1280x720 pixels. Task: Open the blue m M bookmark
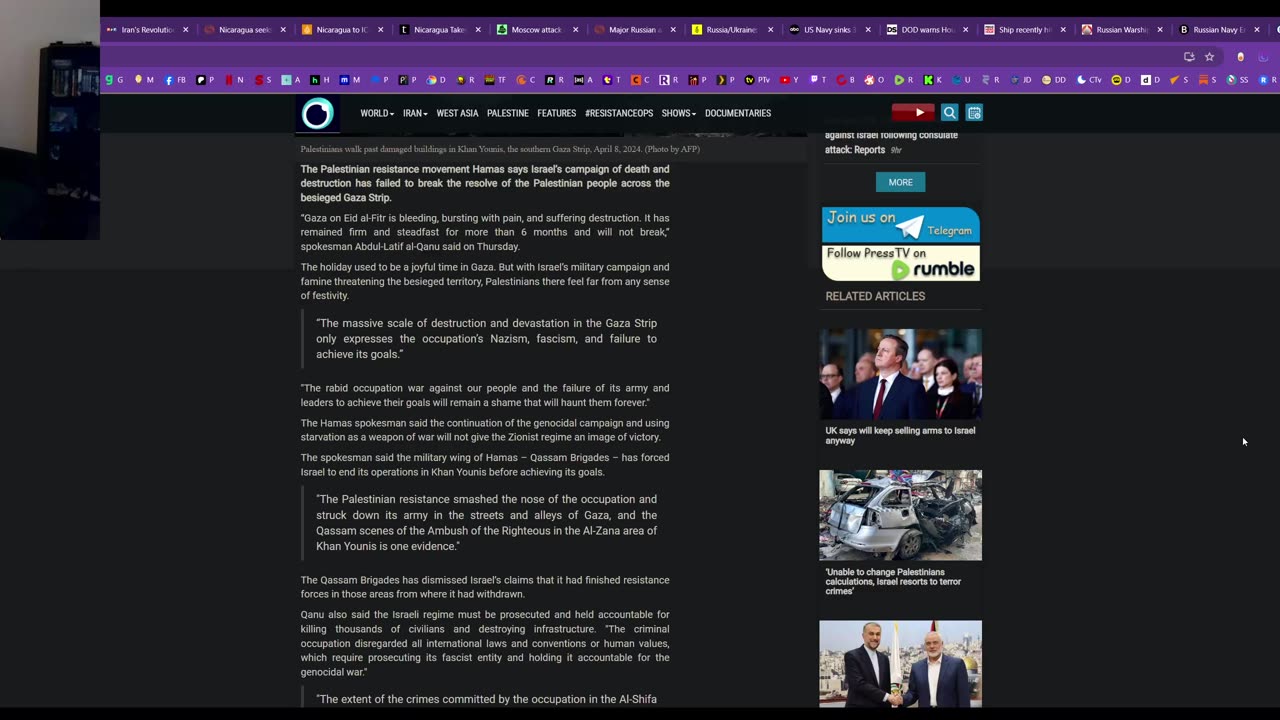[x=349, y=80]
